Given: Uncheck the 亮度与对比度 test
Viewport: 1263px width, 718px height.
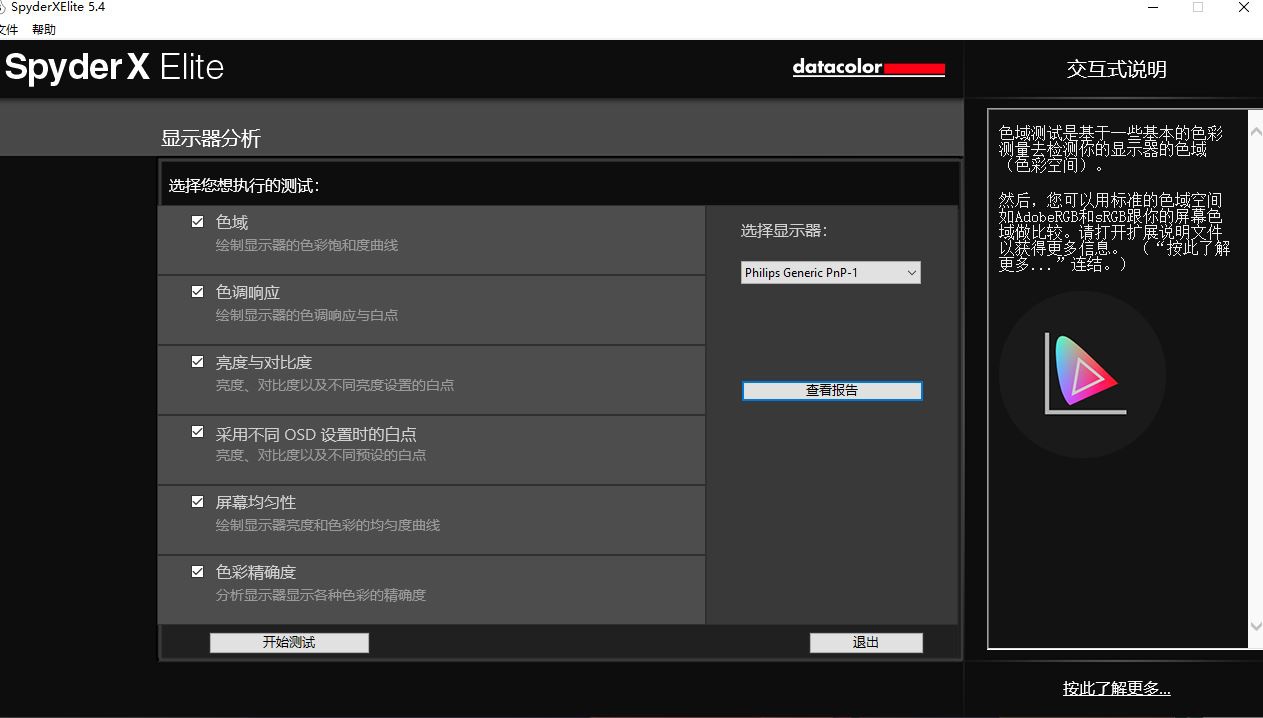Looking at the screenshot, I should 198,362.
